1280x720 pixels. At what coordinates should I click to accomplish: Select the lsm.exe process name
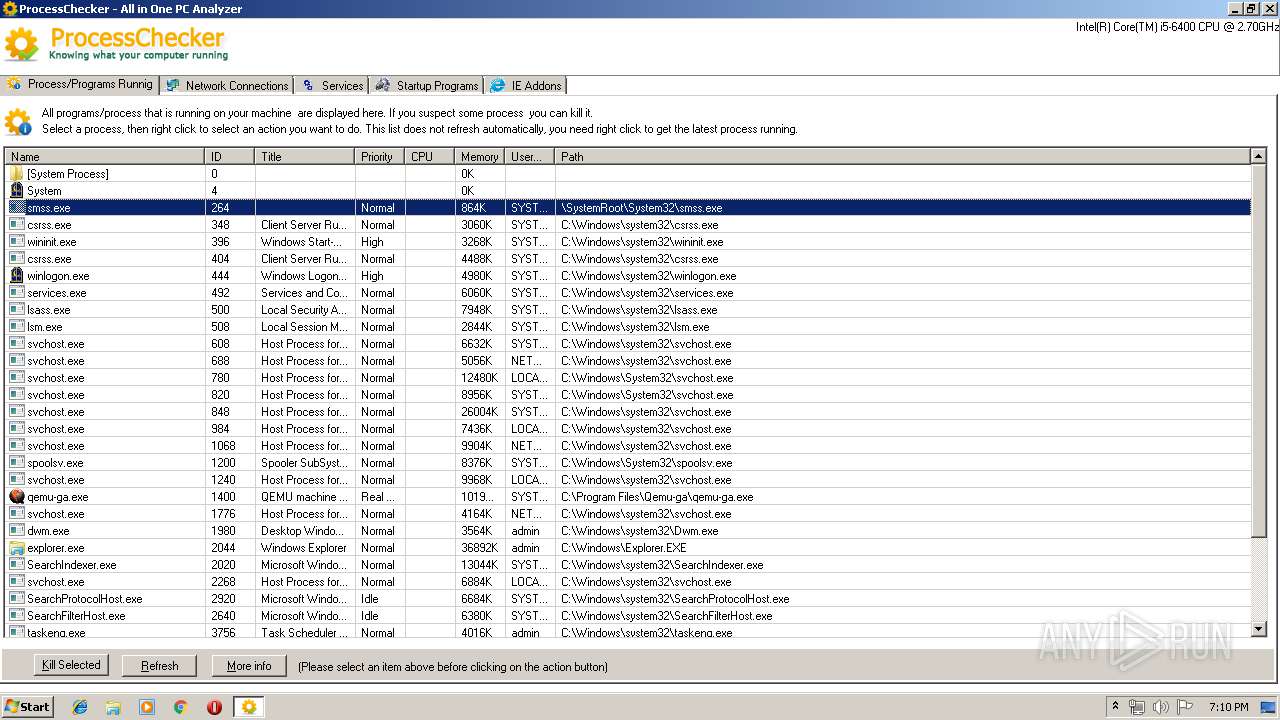click(x=44, y=326)
